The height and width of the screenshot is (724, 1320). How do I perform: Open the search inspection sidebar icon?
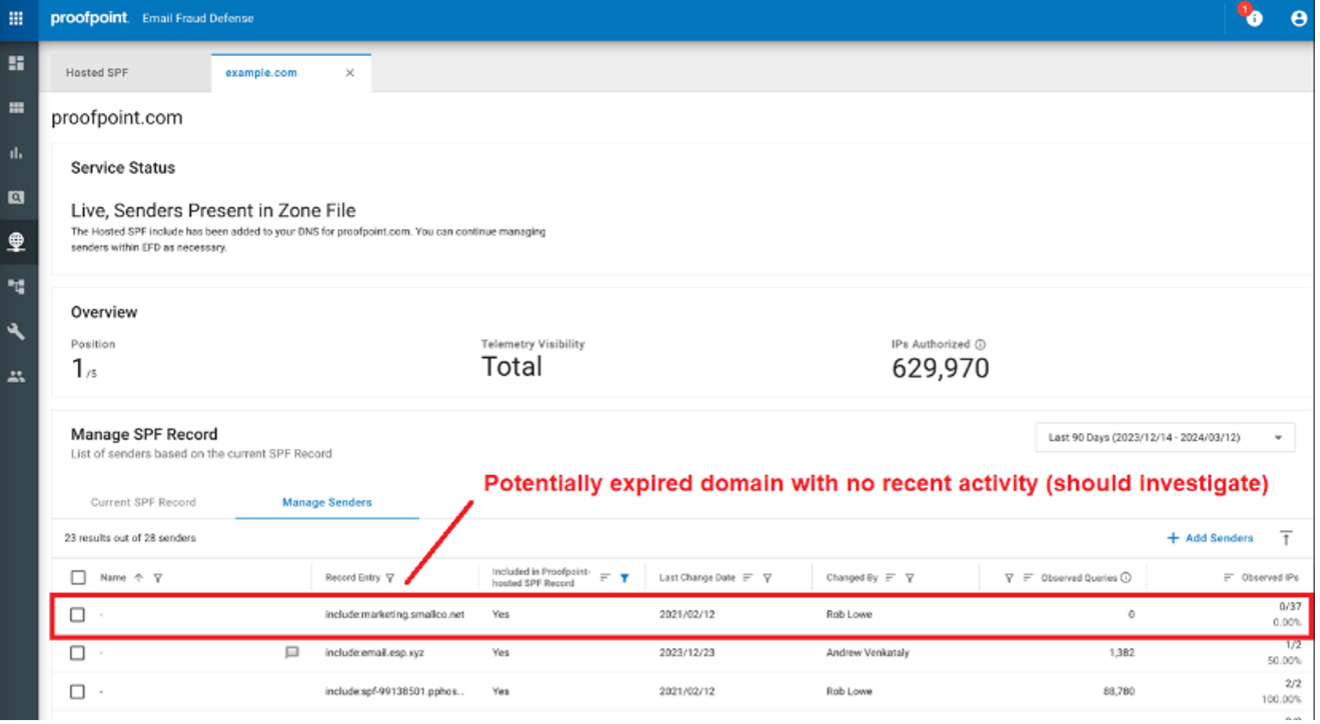click(x=16, y=197)
